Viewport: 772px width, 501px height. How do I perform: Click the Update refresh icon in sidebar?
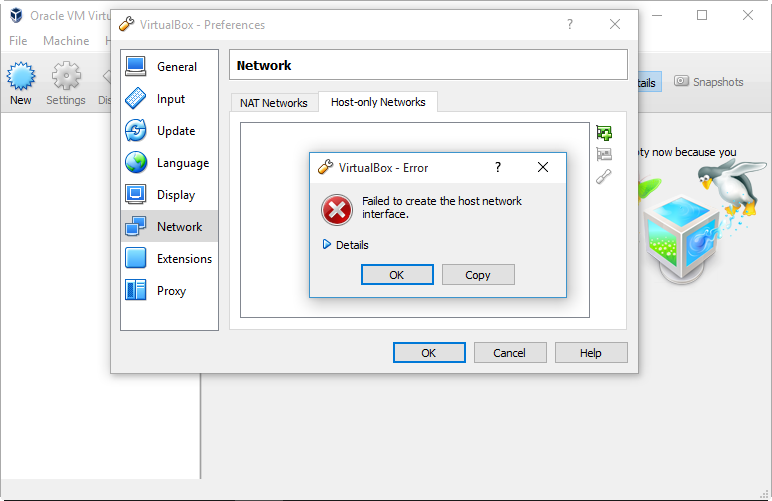coord(135,130)
